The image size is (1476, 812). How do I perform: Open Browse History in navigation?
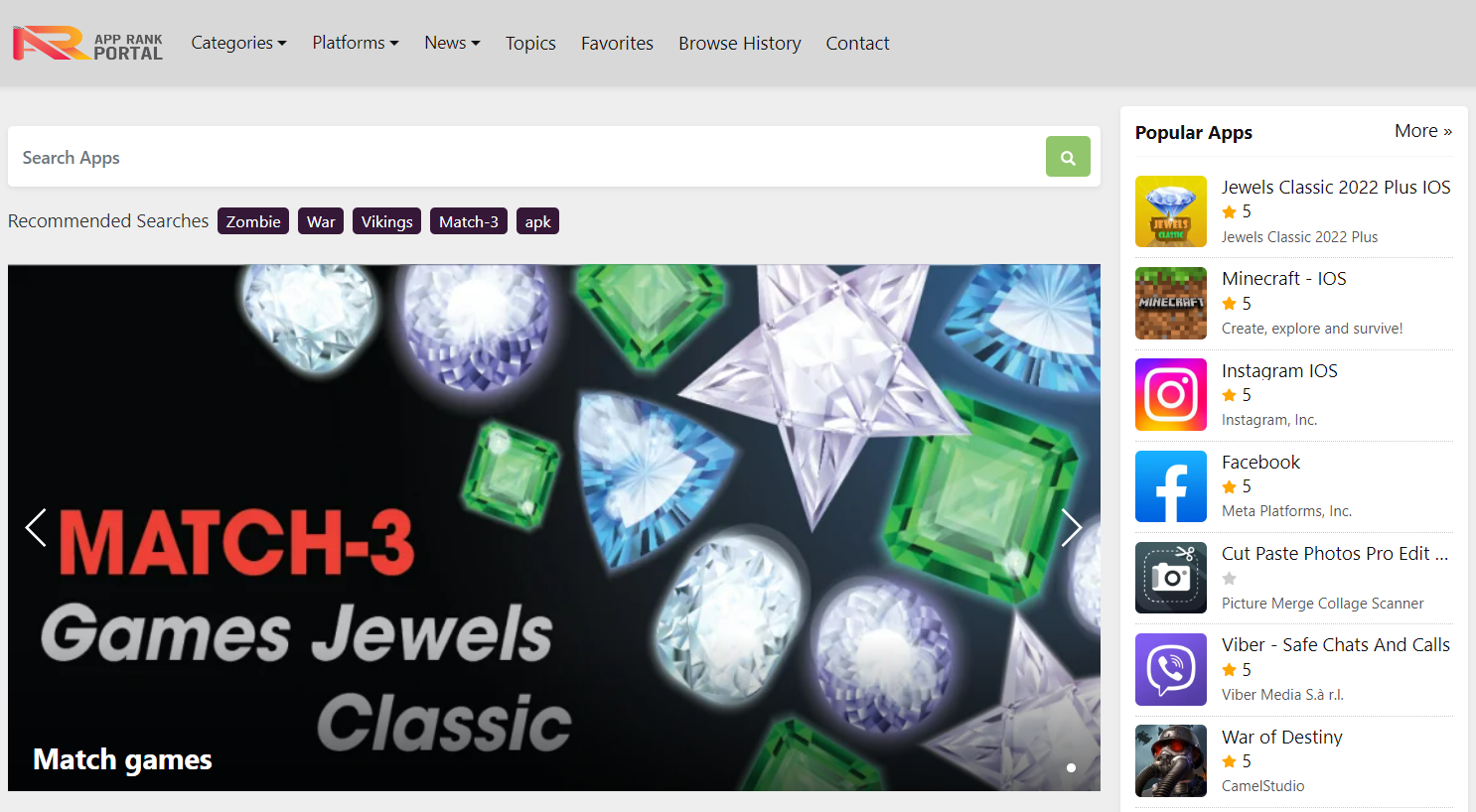tap(740, 43)
